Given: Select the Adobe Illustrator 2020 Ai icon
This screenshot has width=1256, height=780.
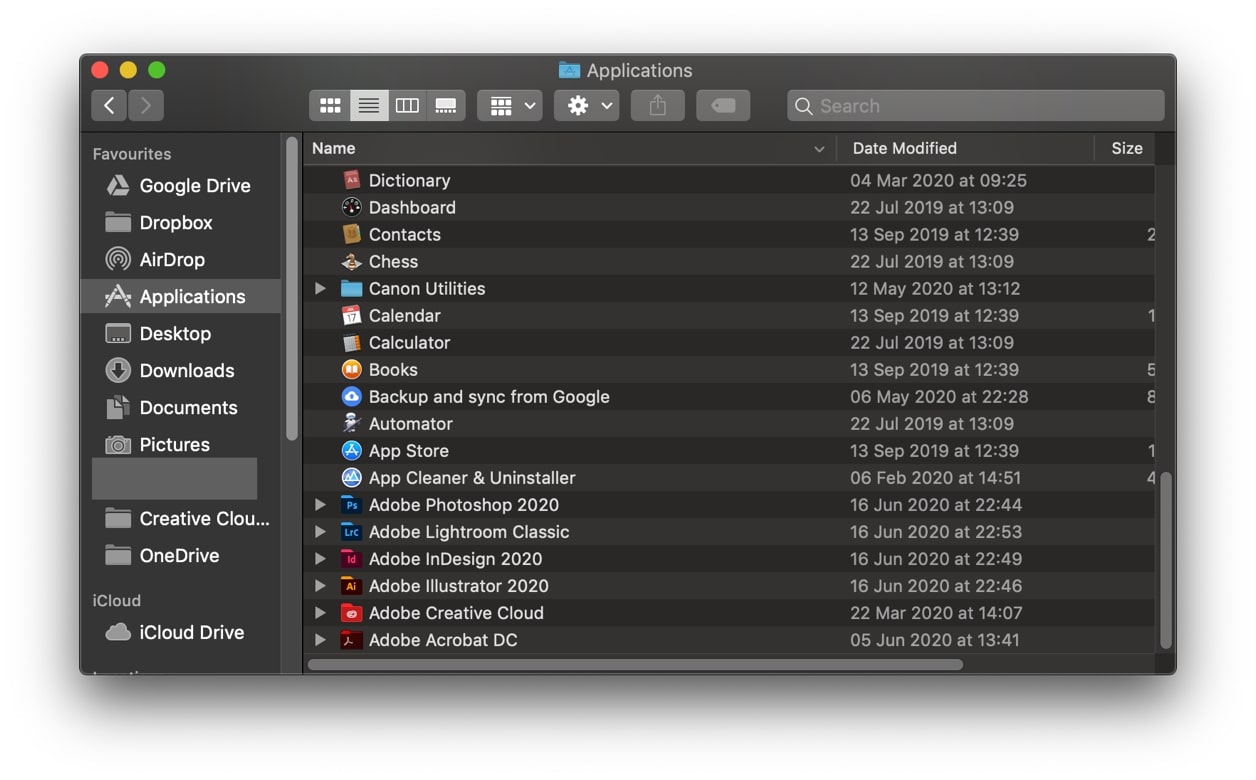Looking at the screenshot, I should pos(351,585).
